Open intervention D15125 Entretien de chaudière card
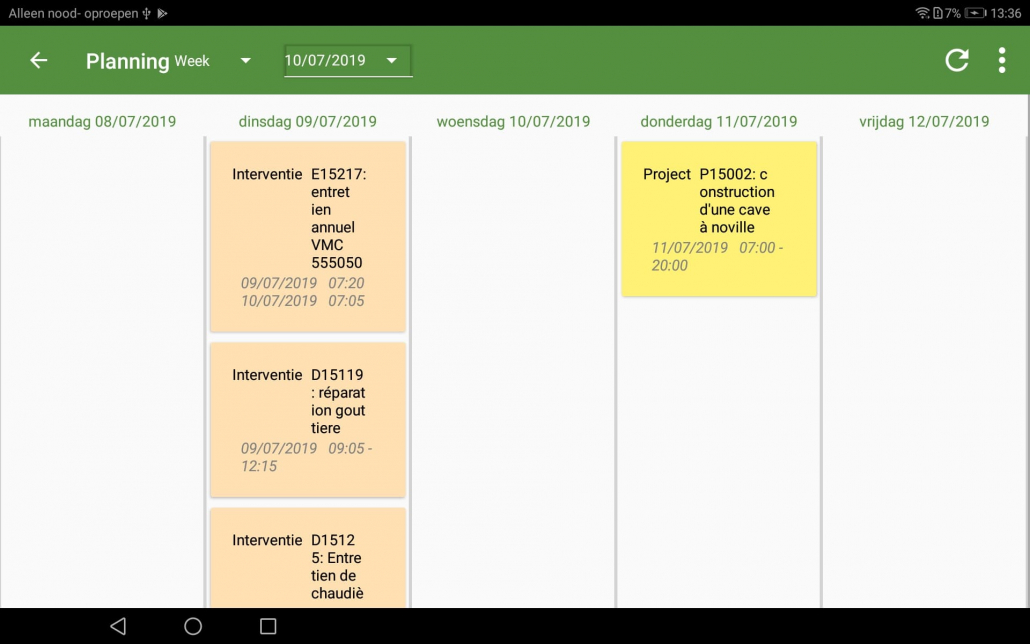This screenshot has height=644, width=1030. pyautogui.click(x=307, y=558)
